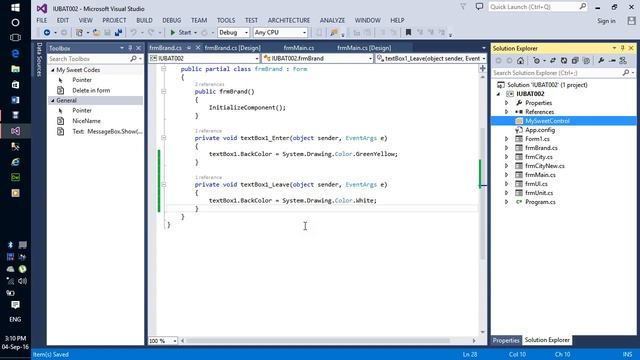The image size is (640, 360).
Task: Open the BUILD menu
Action: coord(144,20)
